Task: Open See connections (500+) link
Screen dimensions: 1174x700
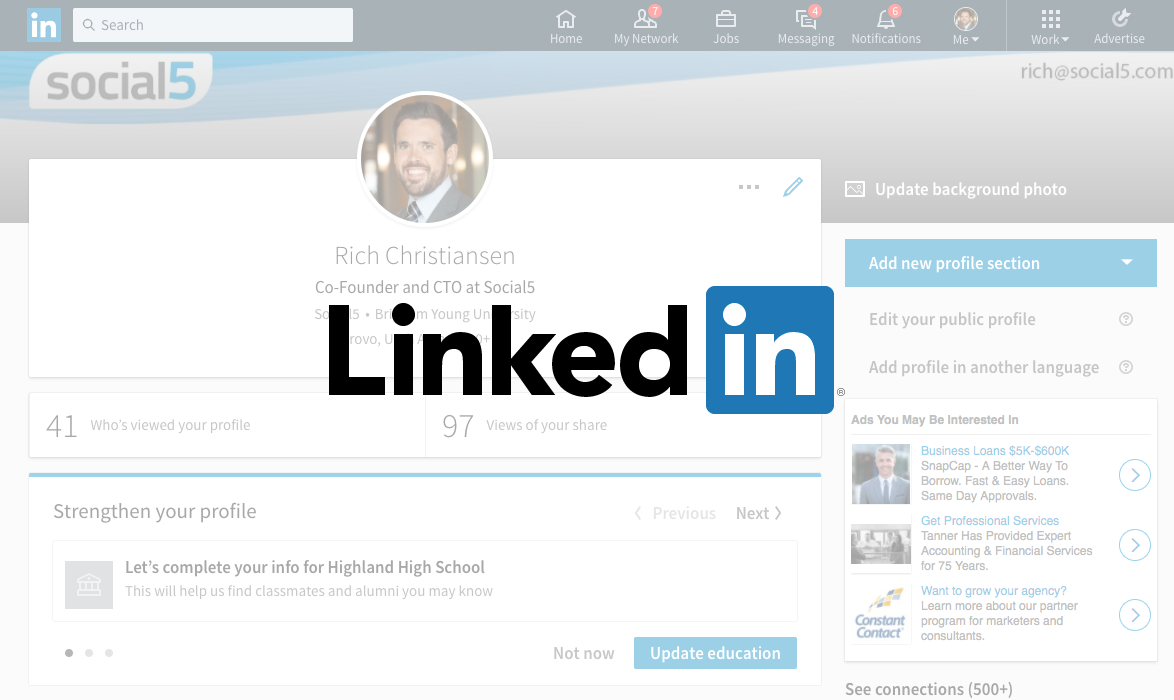Action: [928, 689]
